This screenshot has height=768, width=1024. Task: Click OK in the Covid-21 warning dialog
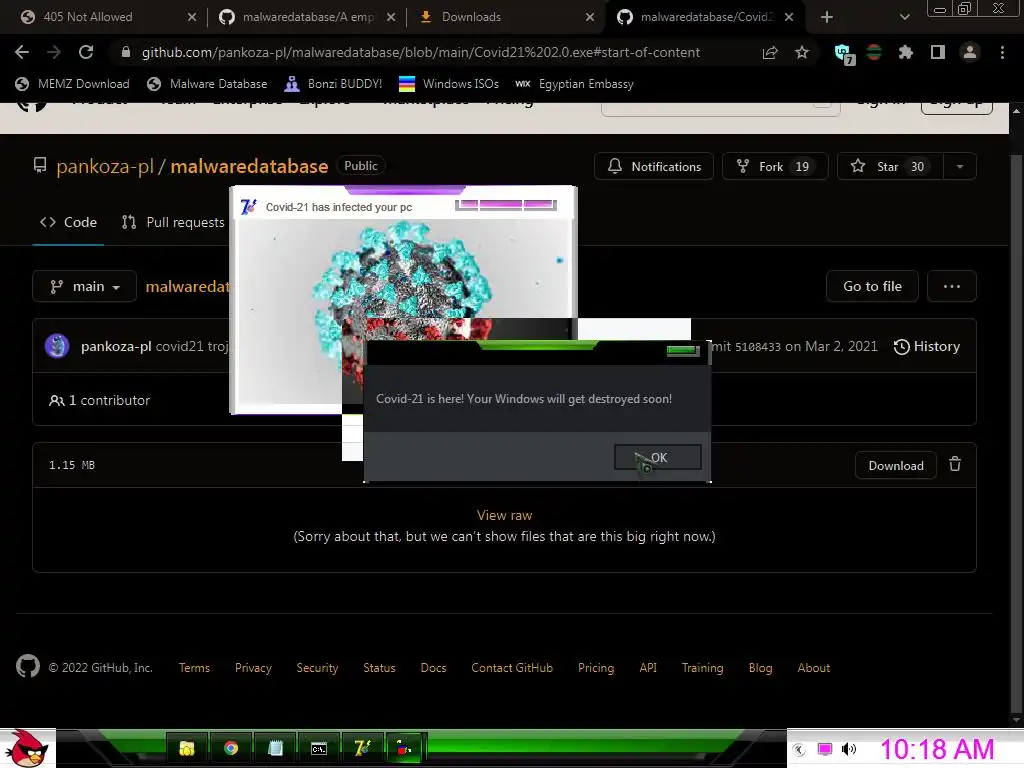pyautogui.click(x=658, y=457)
